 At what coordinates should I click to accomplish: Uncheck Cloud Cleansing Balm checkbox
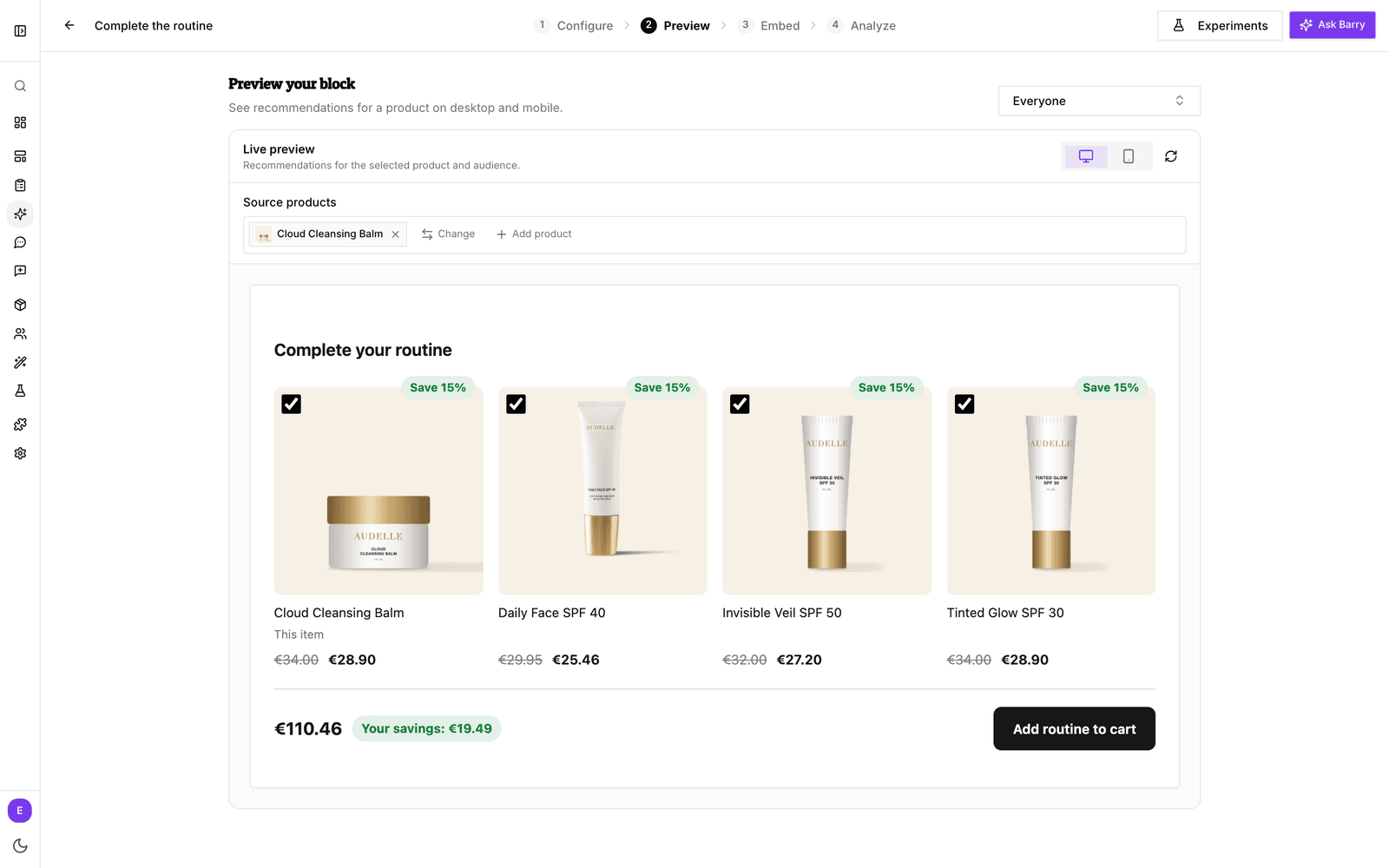coord(292,404)
